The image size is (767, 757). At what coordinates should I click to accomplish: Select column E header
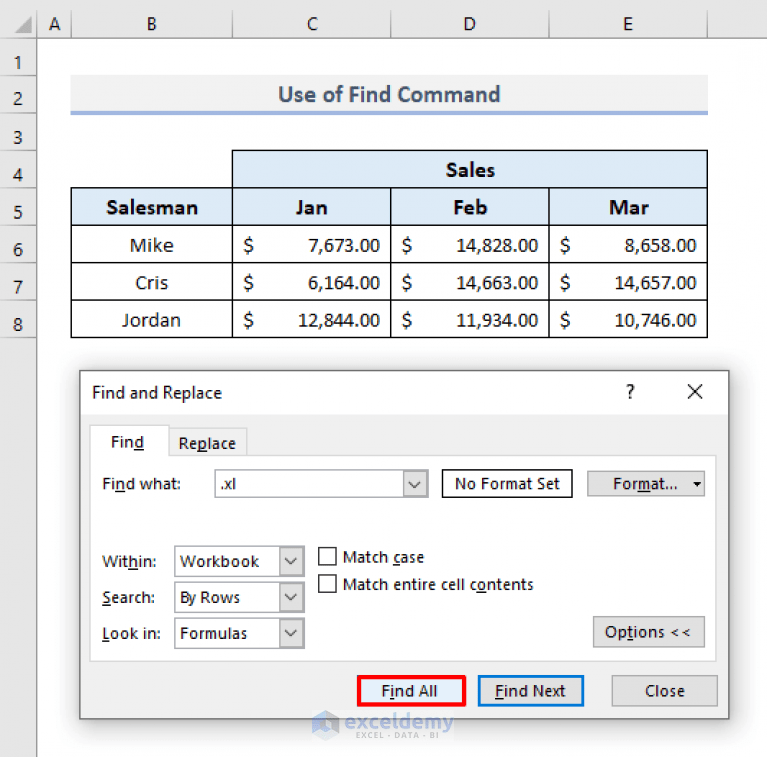[628, 23]
